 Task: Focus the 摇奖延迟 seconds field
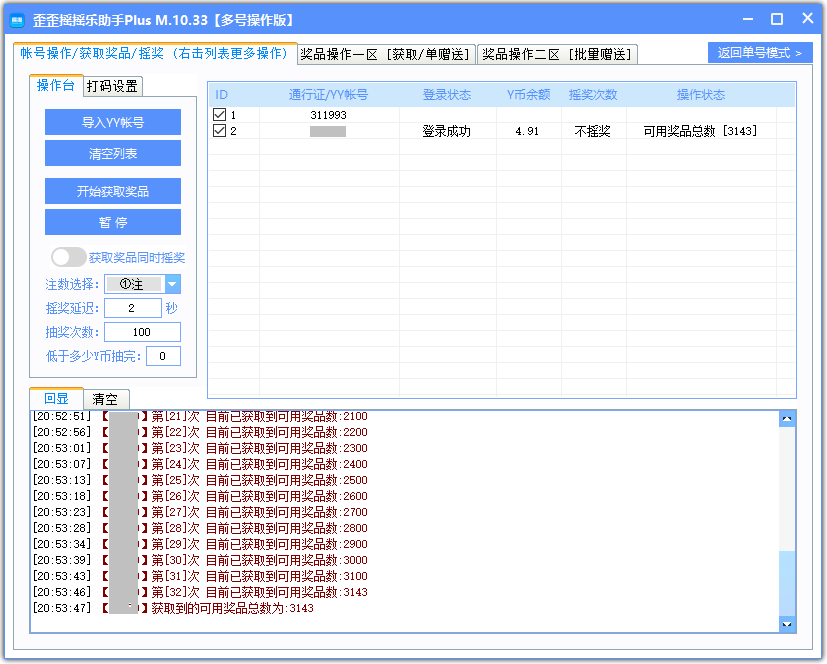tap(133, 308)
